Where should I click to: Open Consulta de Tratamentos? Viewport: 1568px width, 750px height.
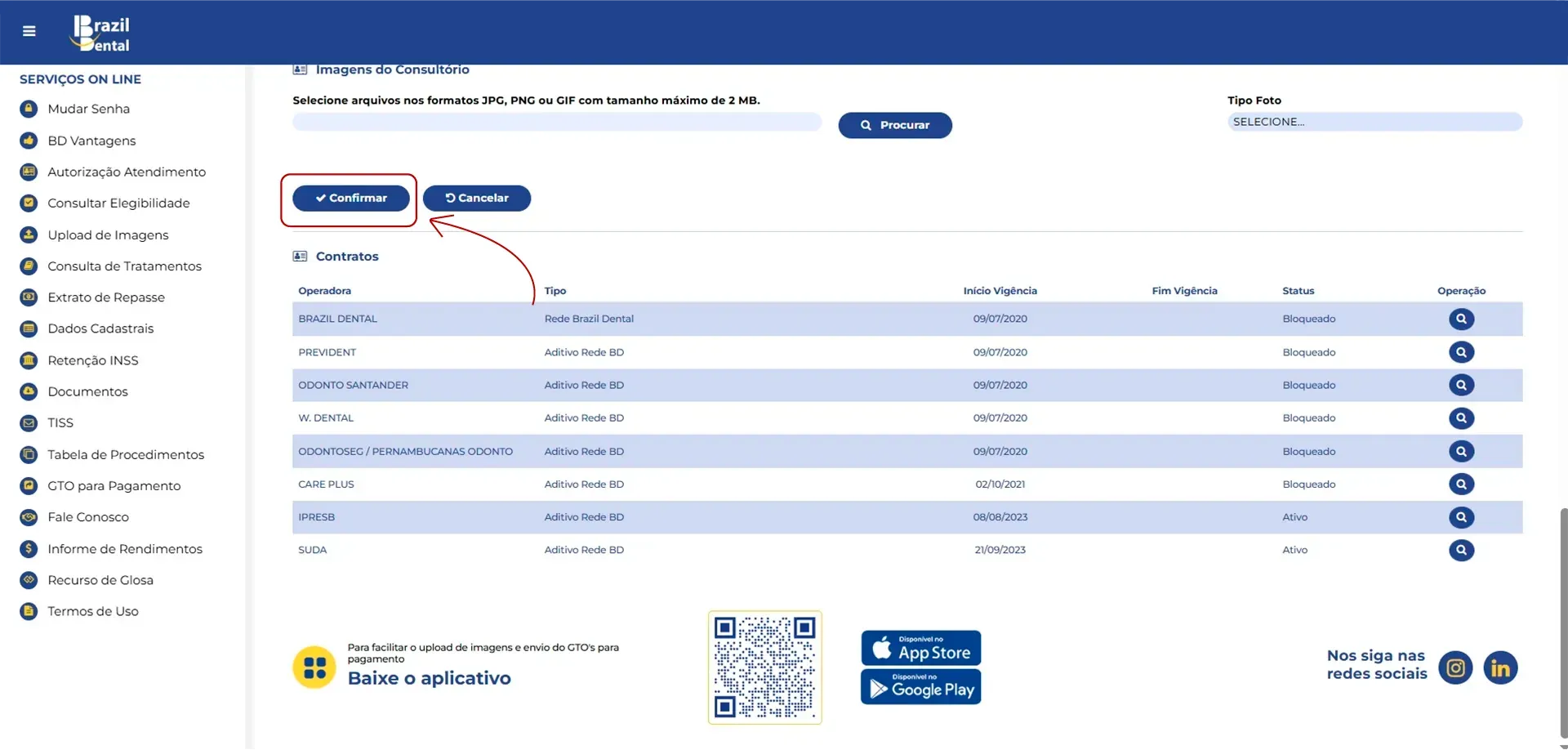pyautogui.click(x=124, y=266)
